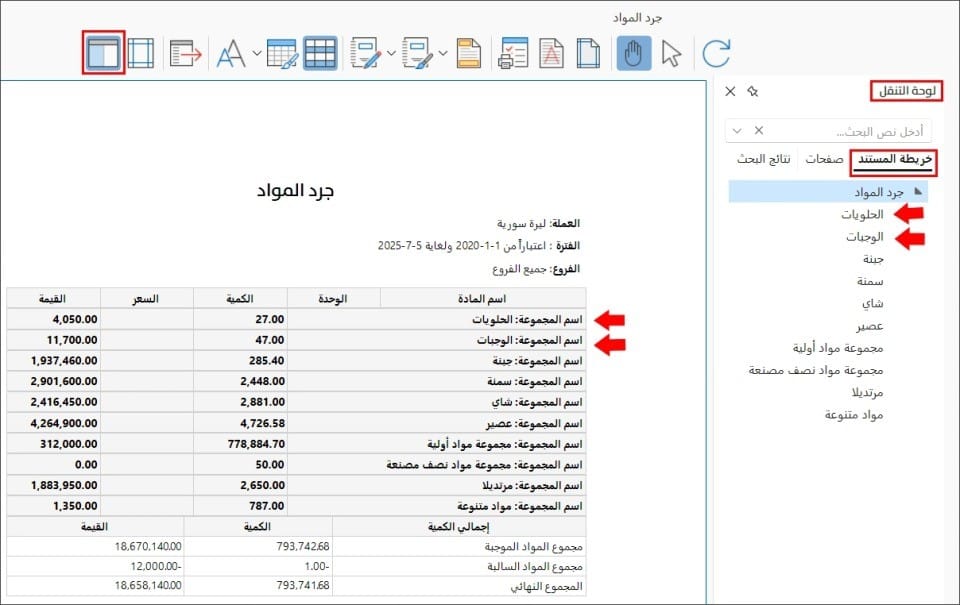
Task: Select مواد متنوعة in the document map
Action: 853,415
